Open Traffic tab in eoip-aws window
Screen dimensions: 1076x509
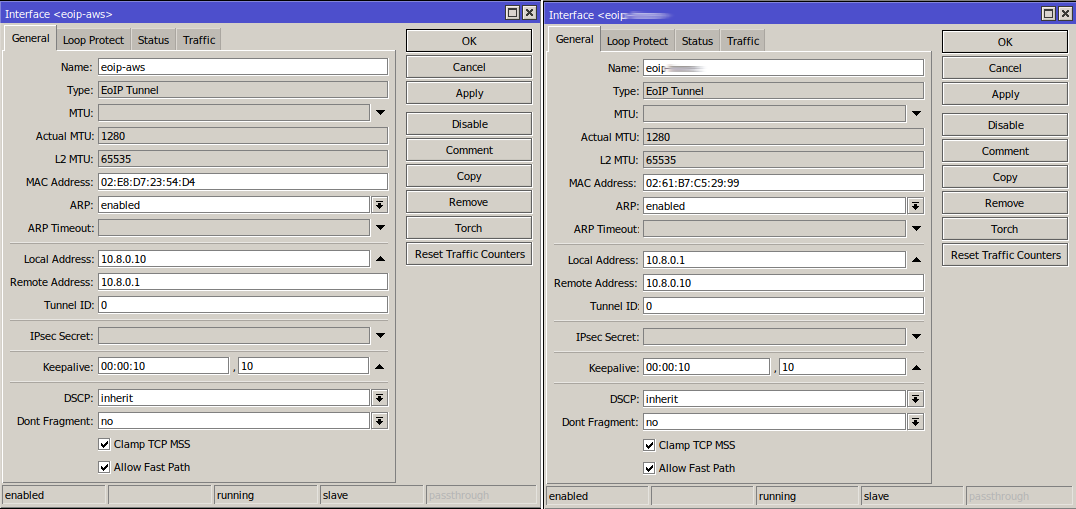(x=199, y=40)
